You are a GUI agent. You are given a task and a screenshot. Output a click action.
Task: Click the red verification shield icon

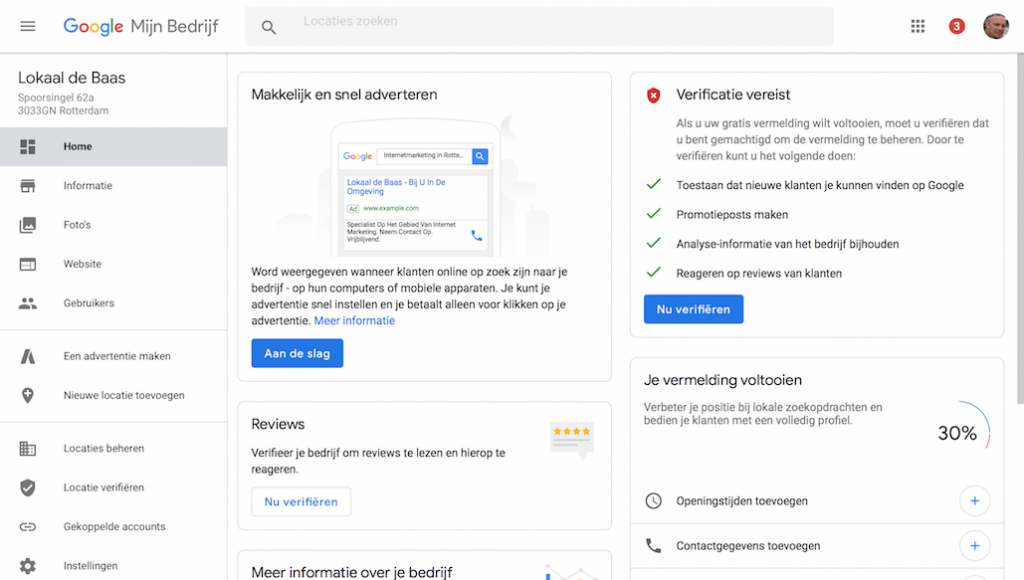coord(653,95)
